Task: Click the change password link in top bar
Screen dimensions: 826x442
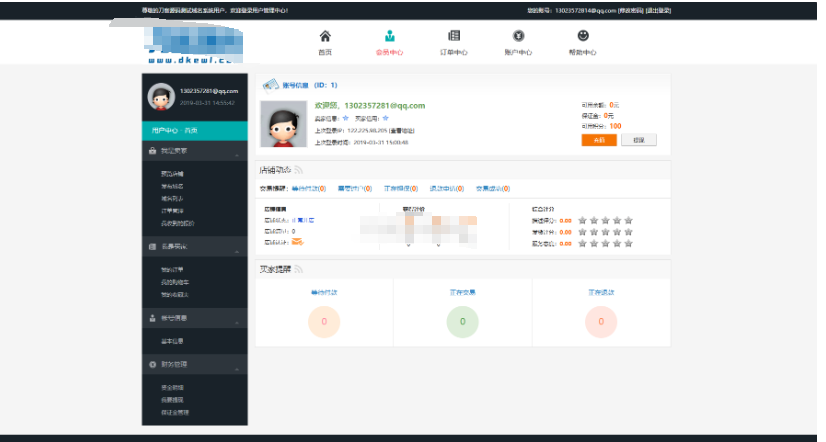Action: [x=632, y=11]
